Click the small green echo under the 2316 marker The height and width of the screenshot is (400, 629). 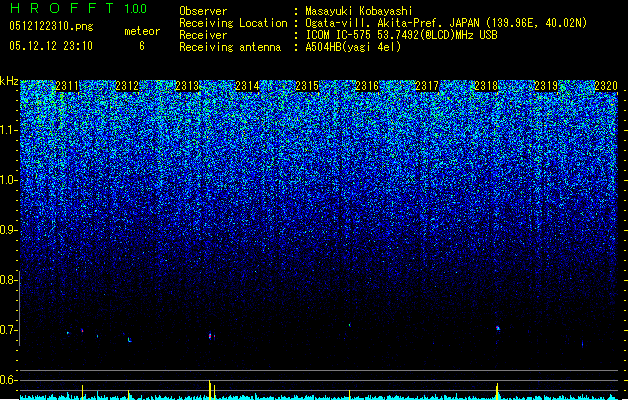click(349, 325)
